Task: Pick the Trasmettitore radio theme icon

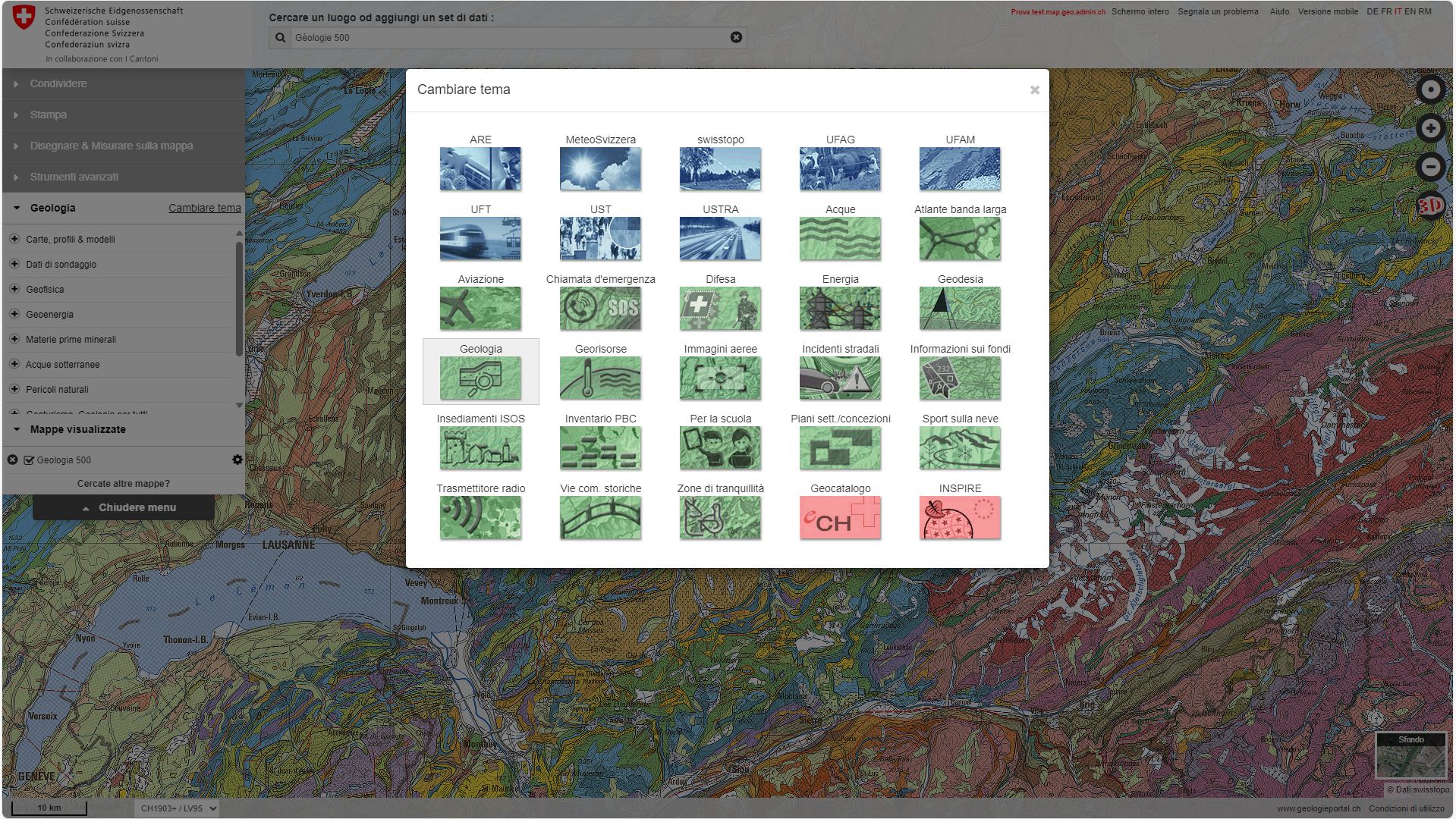Action: tap(480, 517)
